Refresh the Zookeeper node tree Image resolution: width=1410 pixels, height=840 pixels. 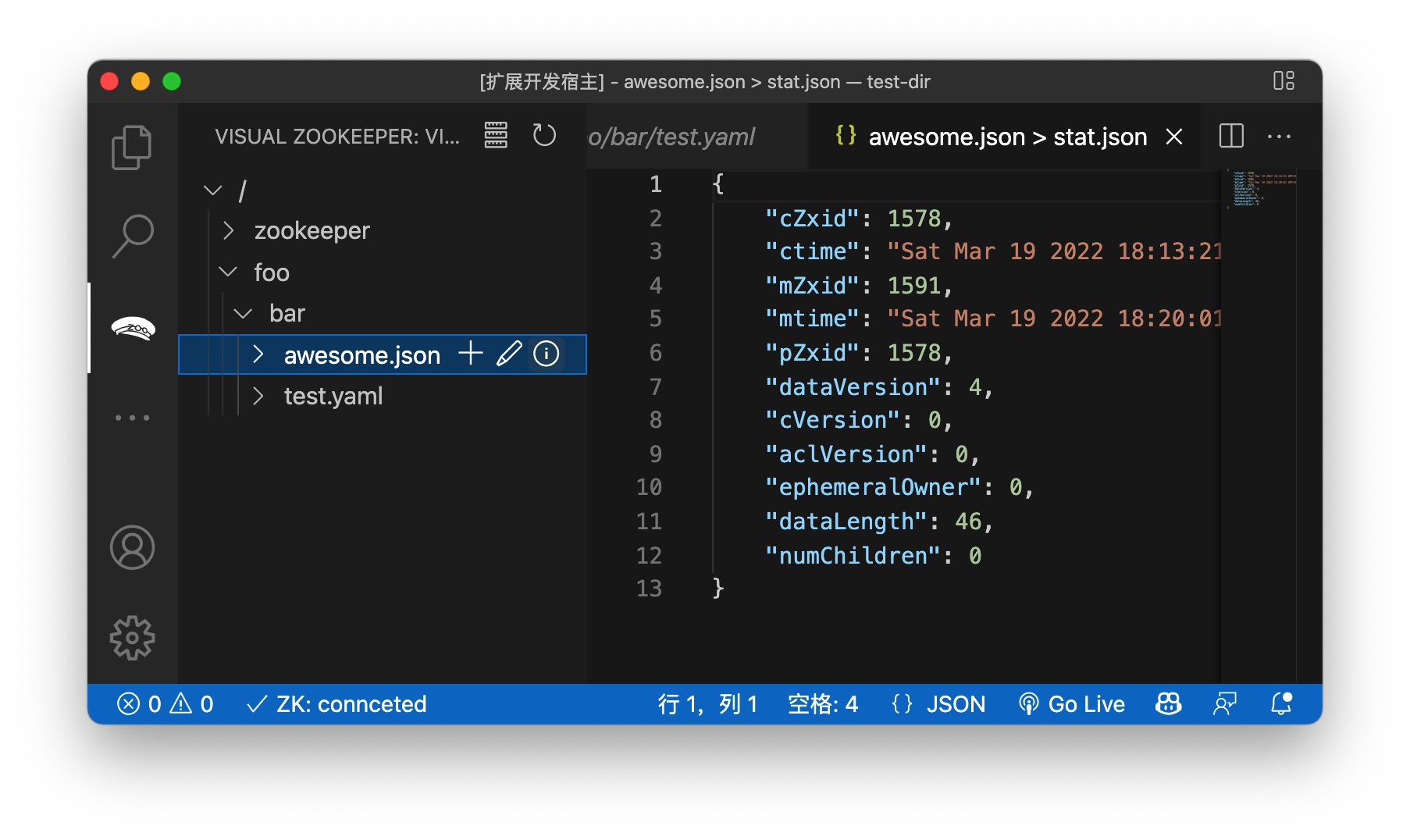coord(544,135)
